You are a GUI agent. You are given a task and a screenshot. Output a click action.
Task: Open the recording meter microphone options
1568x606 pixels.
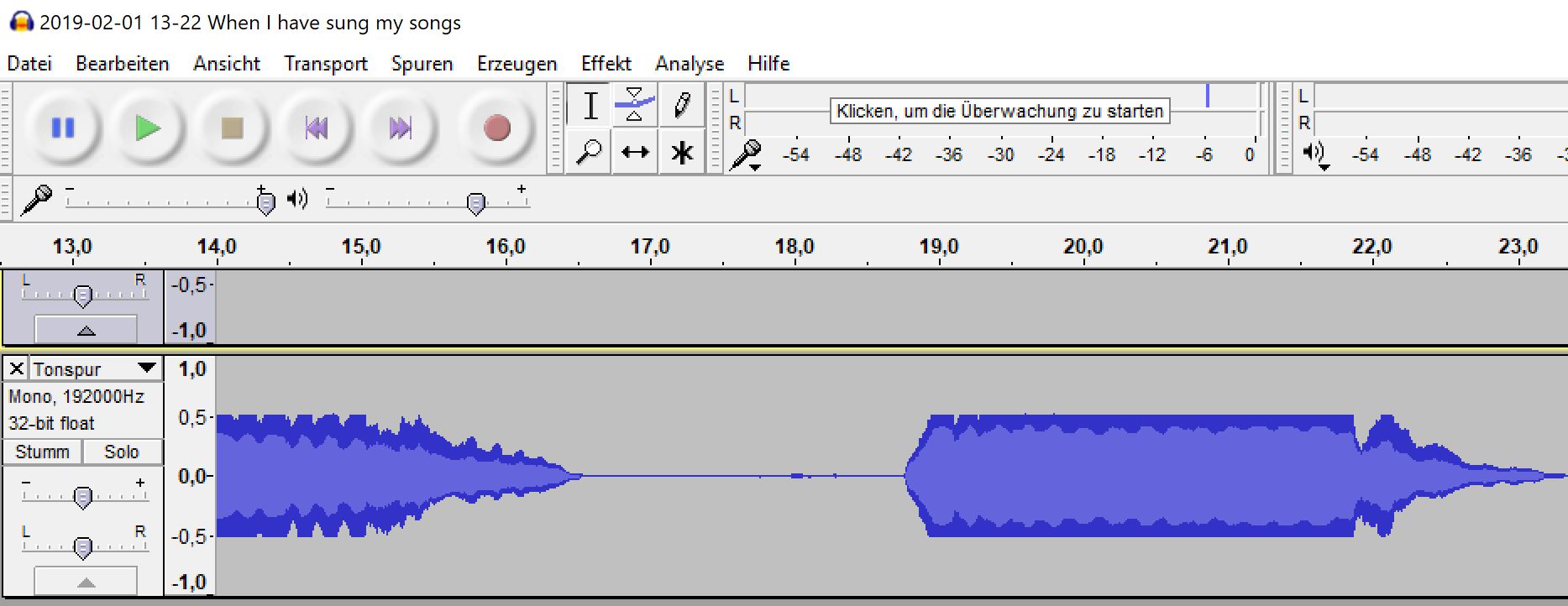click(746, 154)
